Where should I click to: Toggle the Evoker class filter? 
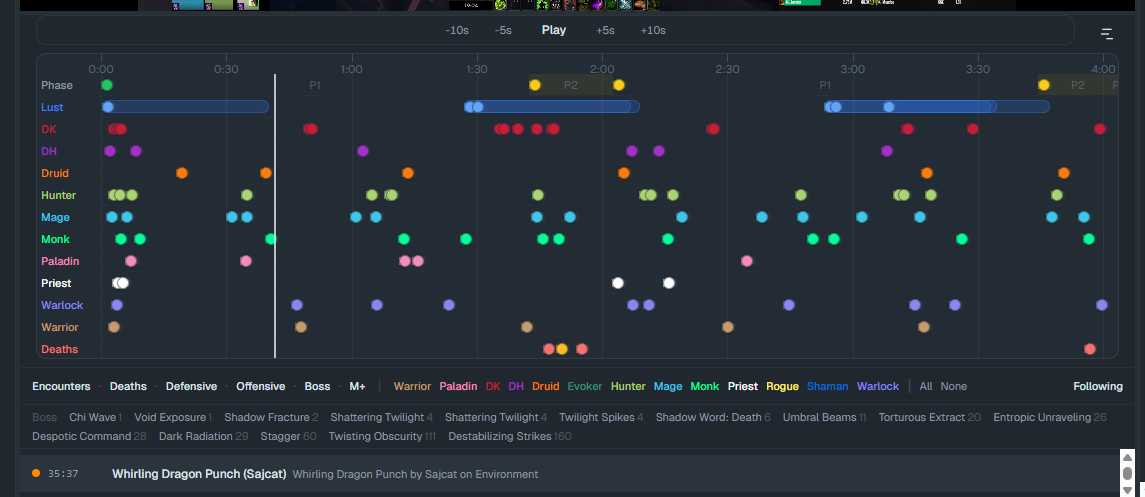[585, 386]
